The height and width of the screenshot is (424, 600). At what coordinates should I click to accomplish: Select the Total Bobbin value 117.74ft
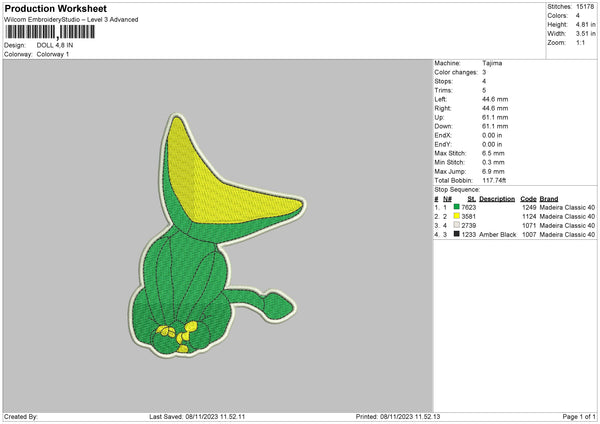point(494,180)
